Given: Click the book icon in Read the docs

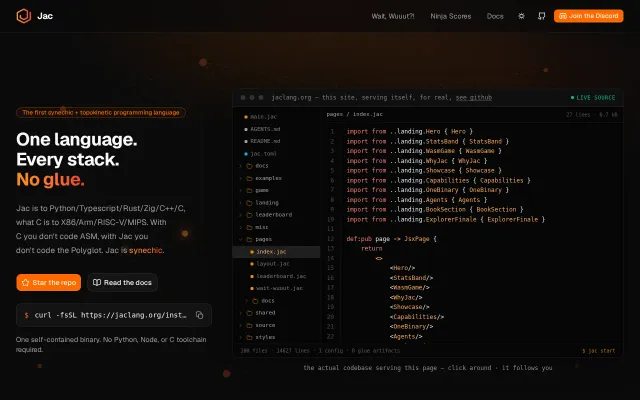Looking at the screenshot, I should [97, 282].
